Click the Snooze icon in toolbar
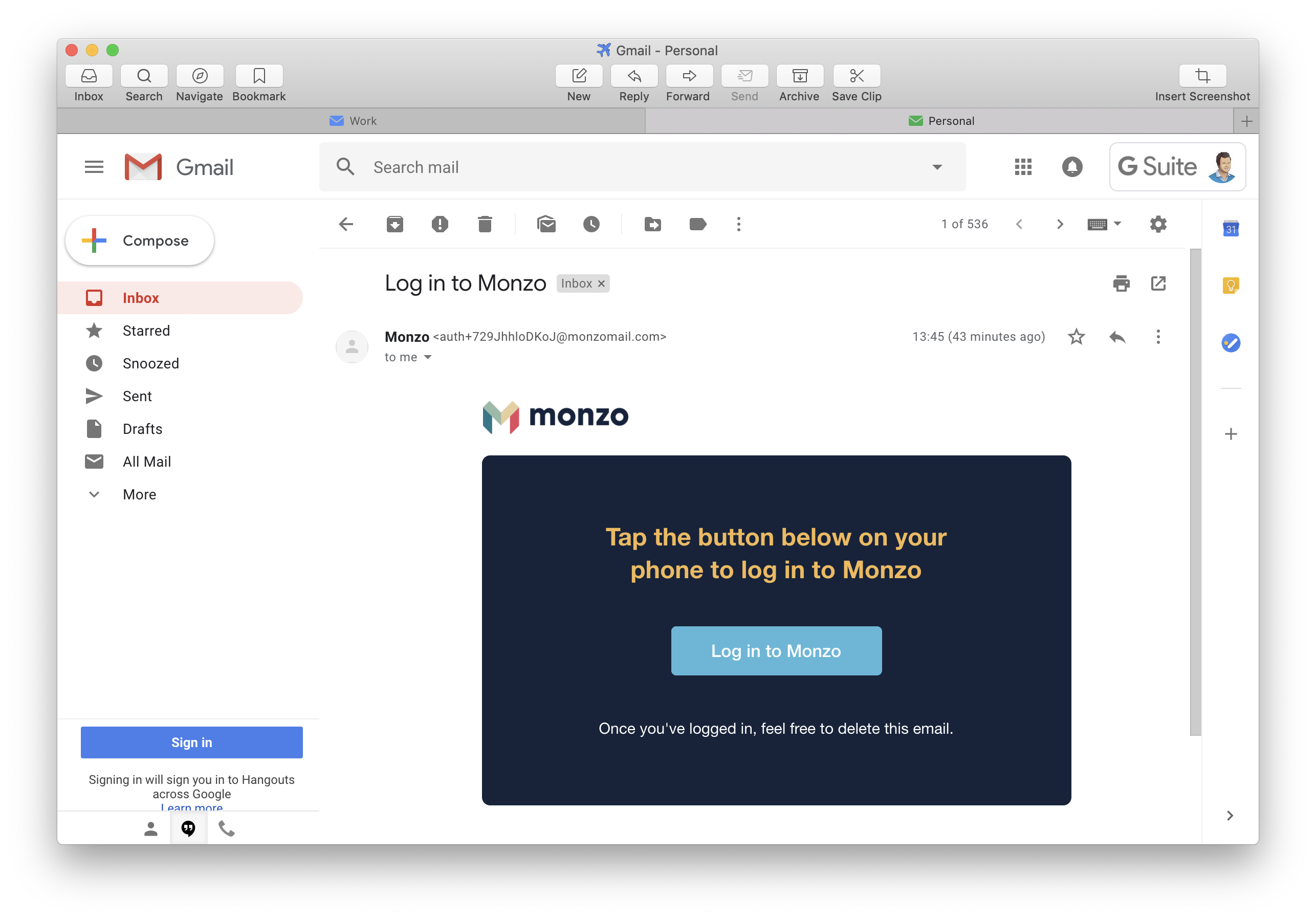 (x=592, y=224)
